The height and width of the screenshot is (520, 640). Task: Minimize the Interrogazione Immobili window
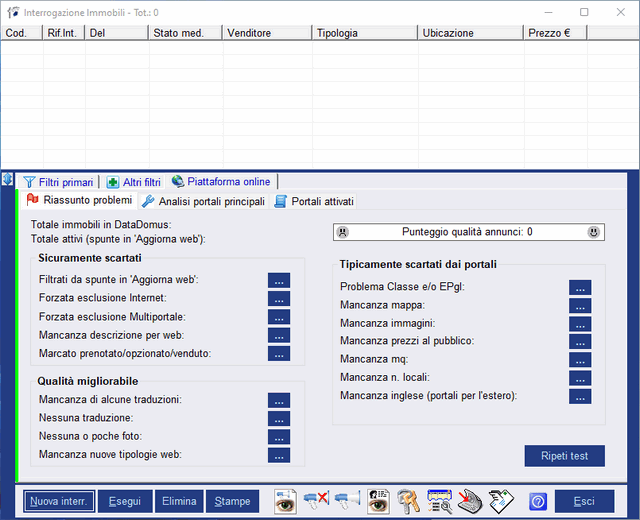[548, 12]
